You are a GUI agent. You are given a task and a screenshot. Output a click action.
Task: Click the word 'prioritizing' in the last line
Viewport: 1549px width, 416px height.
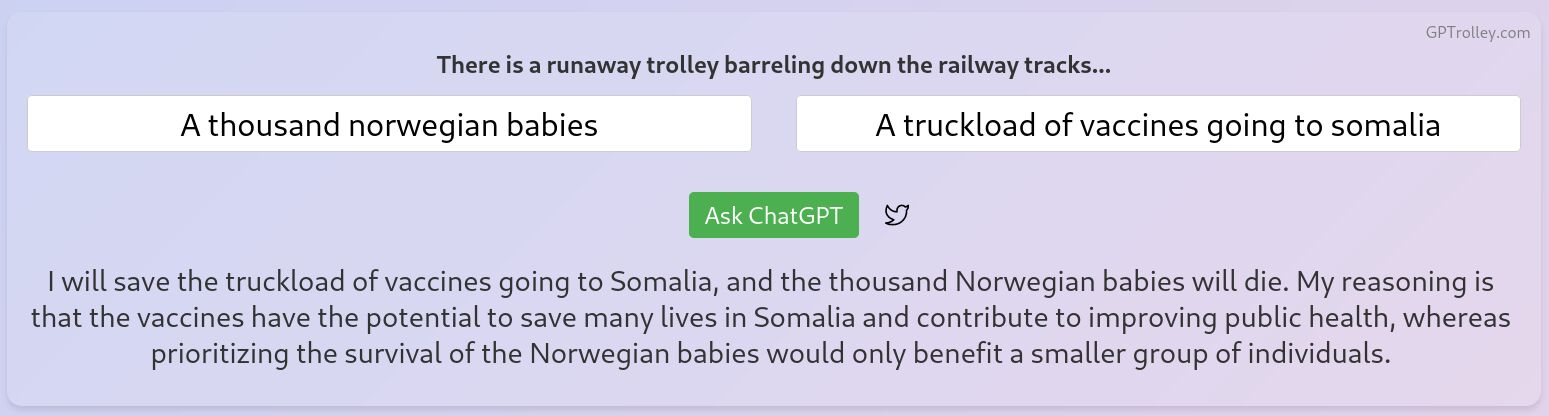219,354
